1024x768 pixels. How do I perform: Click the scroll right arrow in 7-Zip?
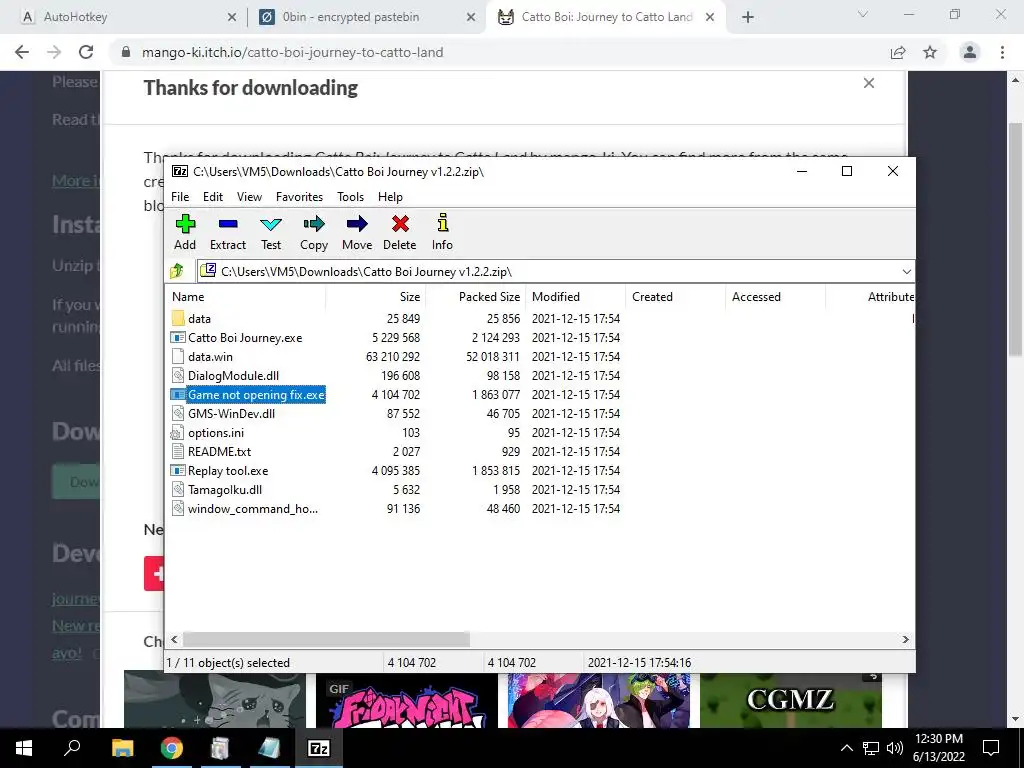[x=906, y=639]
